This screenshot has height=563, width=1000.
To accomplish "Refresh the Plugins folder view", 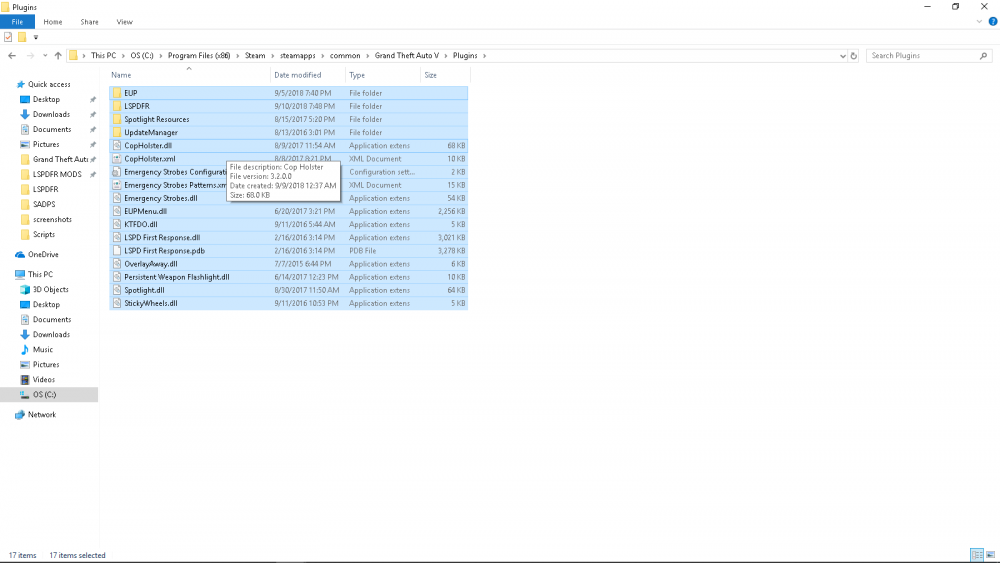I will (x=854, y=55).
